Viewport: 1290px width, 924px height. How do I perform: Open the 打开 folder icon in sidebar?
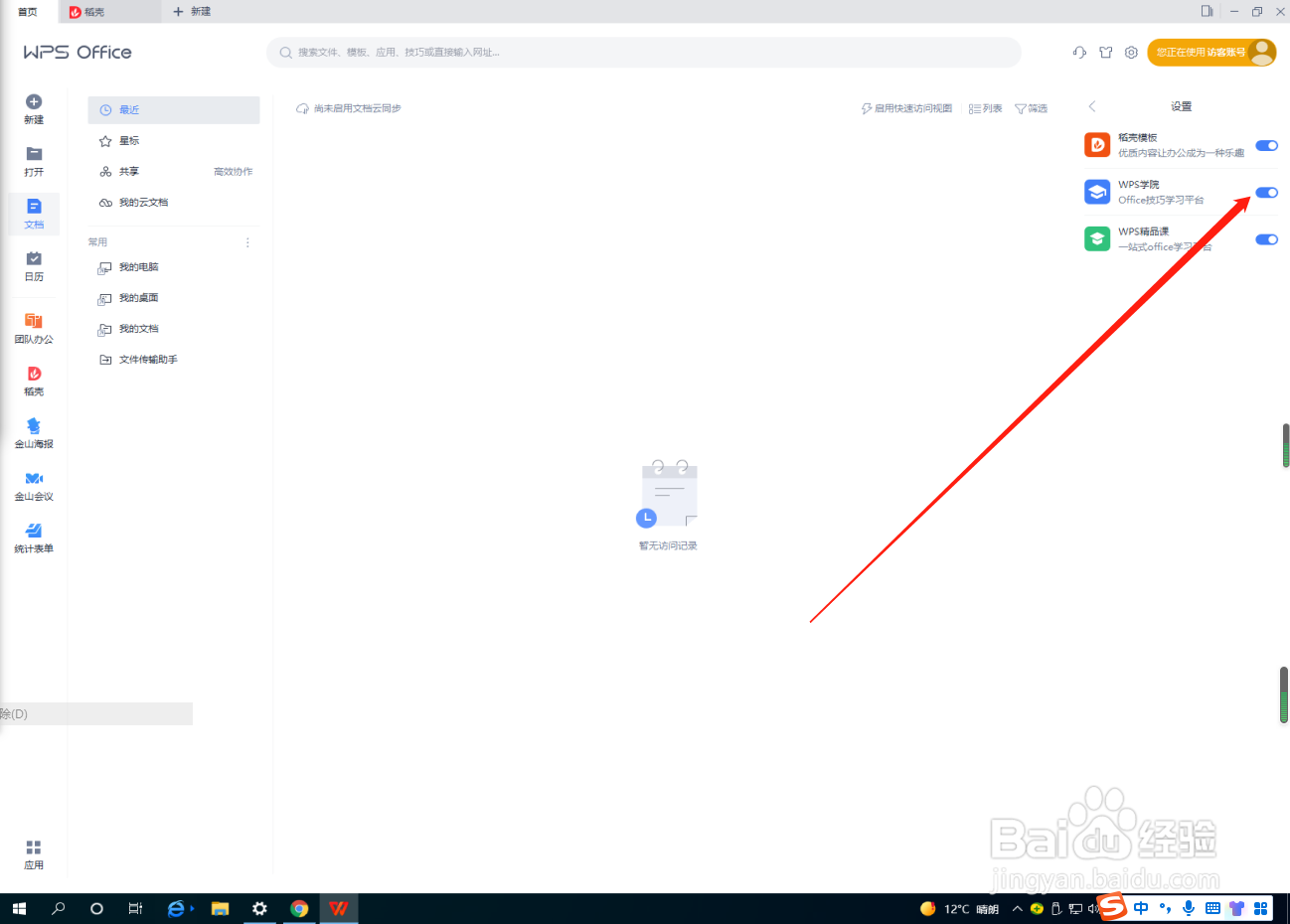point(34,154)
